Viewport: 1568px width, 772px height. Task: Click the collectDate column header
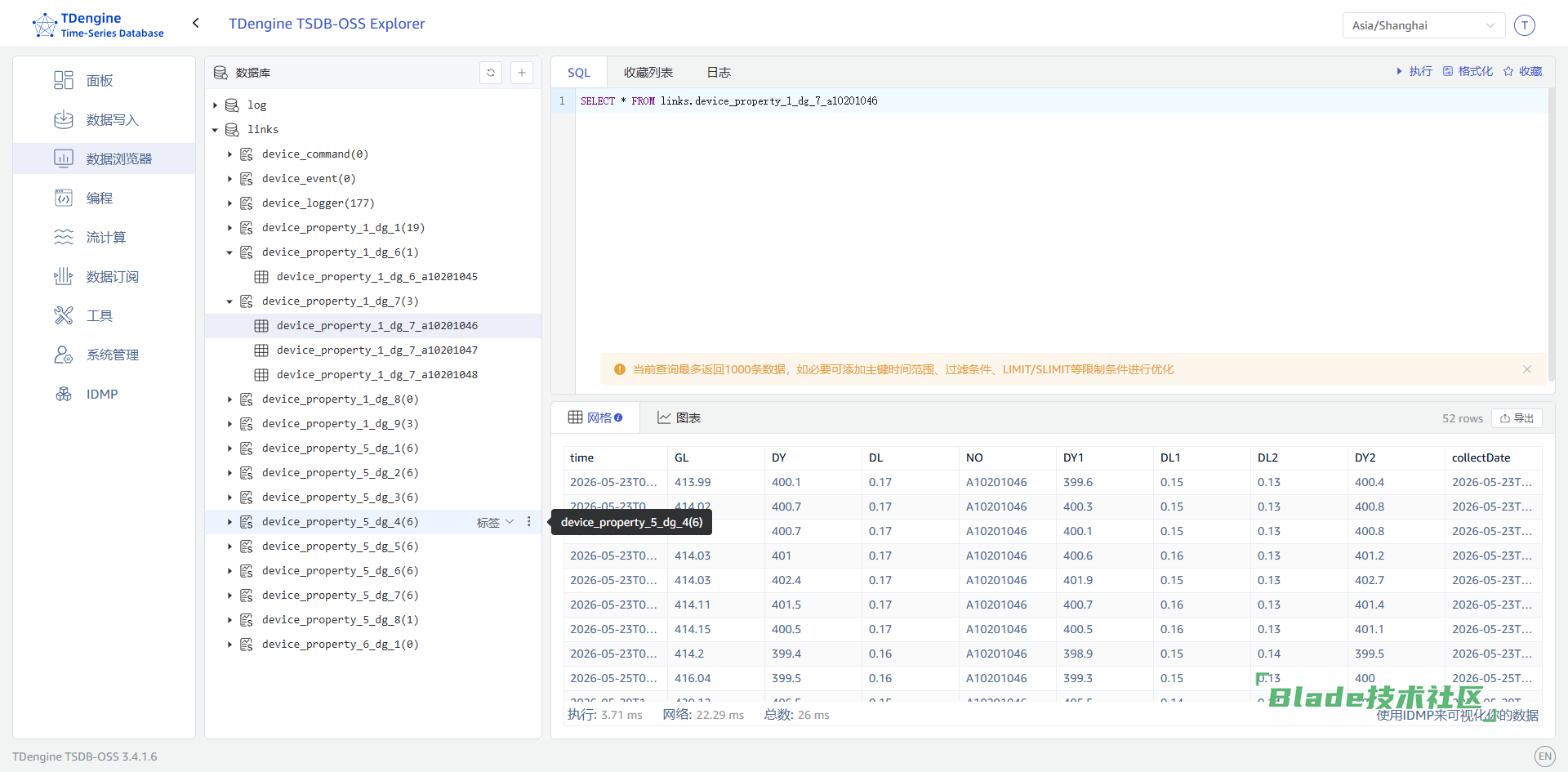[x=1481, y=457]
